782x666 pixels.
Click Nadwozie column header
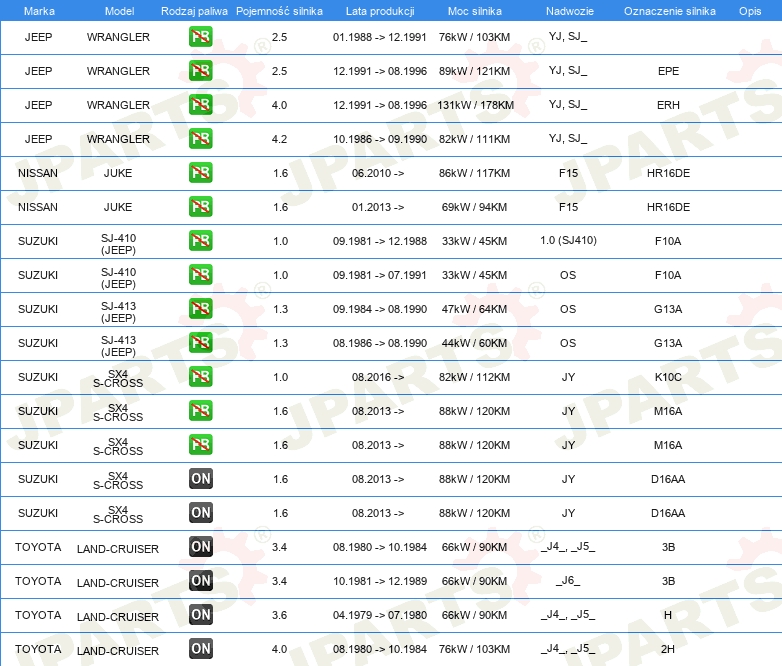tap(570, 11)
